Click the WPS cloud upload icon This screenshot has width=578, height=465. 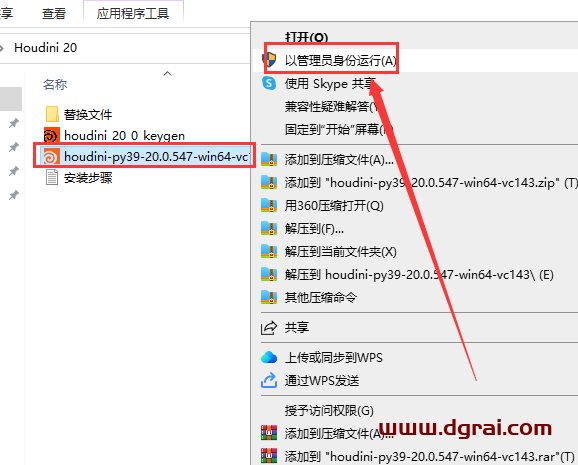(269, 357)
